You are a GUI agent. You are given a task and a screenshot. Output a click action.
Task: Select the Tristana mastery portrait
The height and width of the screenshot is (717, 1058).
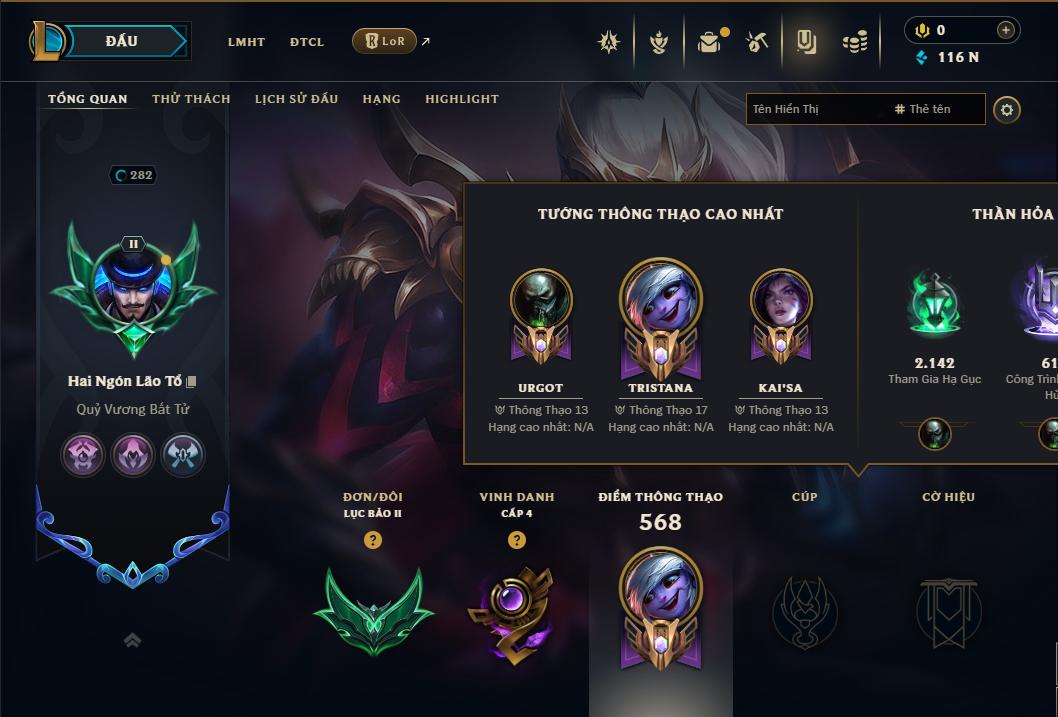point(661,298)
